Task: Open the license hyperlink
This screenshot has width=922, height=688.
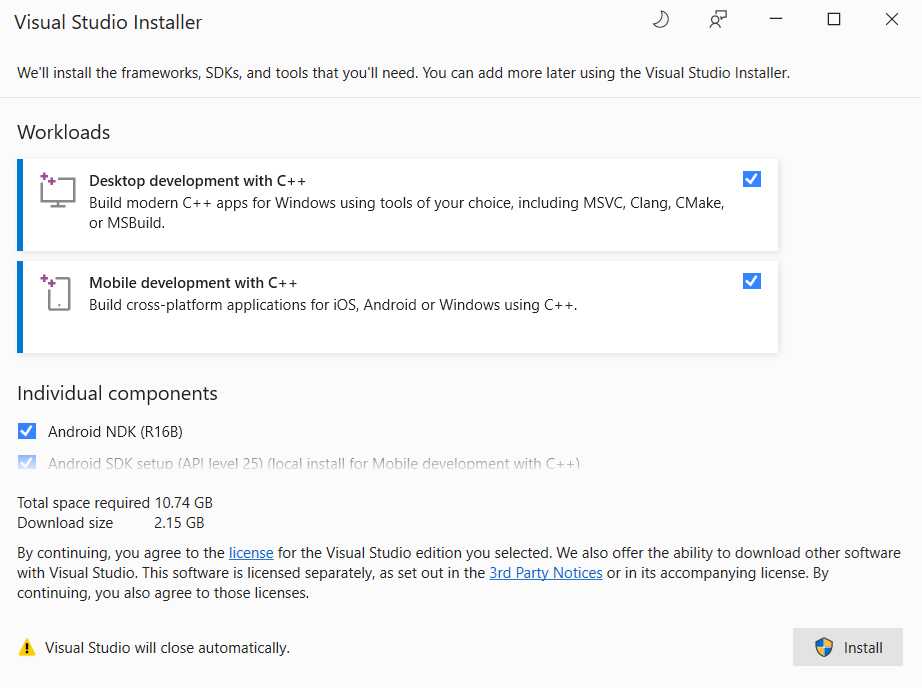Action: [250, 552]
